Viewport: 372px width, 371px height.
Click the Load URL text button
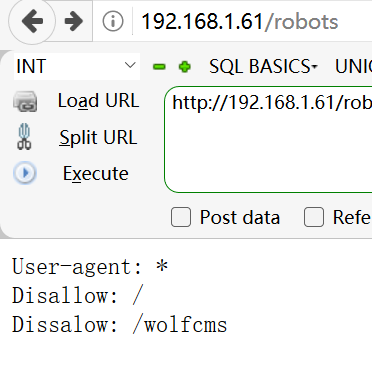[98, 101]
